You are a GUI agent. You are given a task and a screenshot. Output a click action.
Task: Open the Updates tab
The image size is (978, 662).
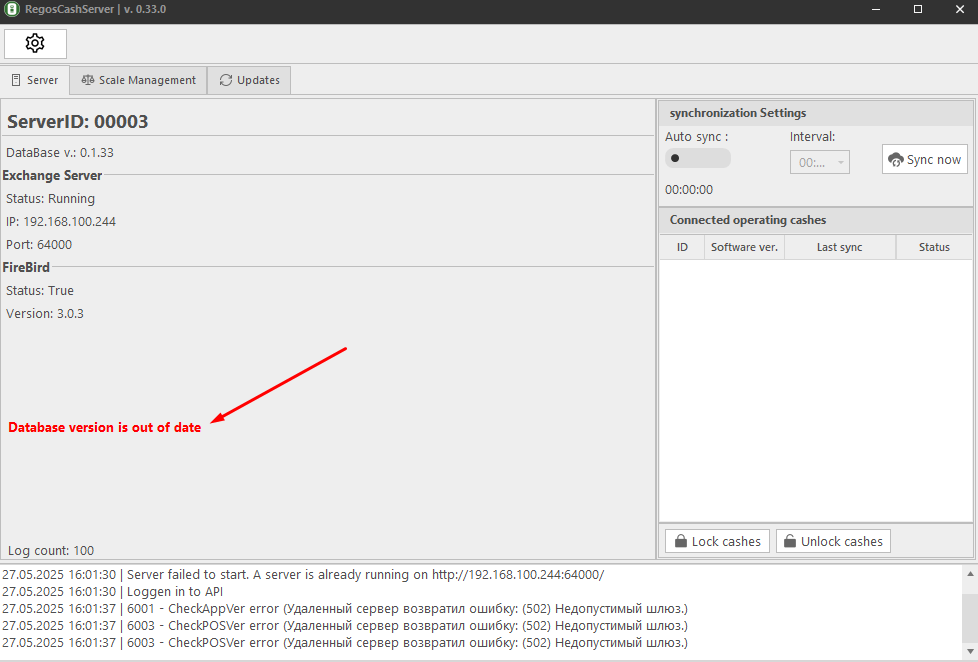(249, 80)
